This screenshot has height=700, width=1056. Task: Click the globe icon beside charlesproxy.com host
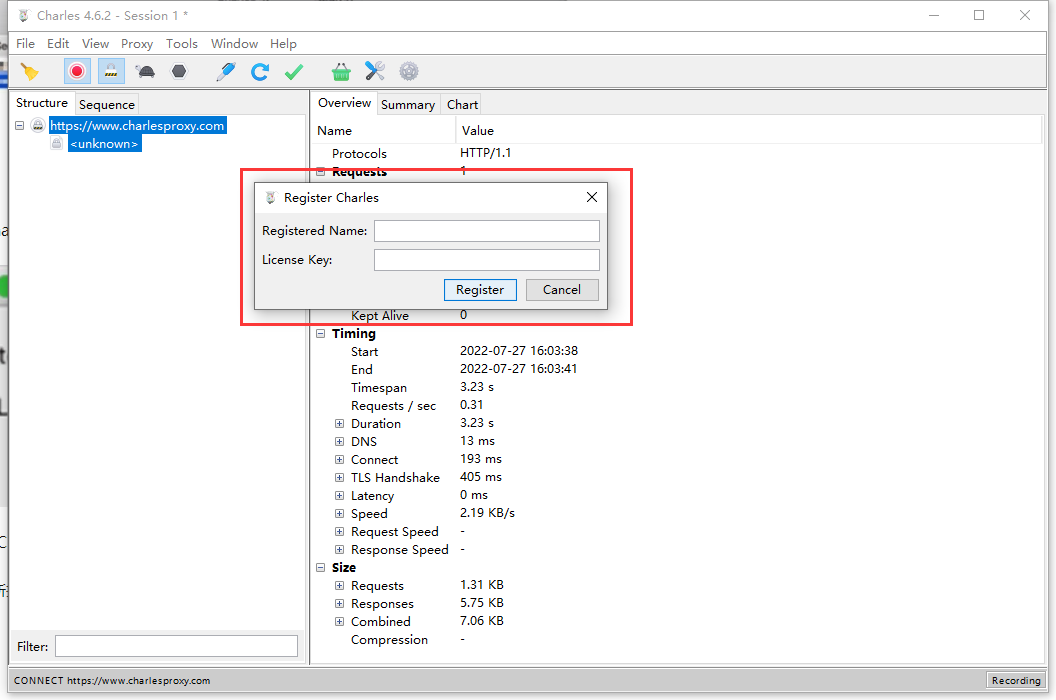click(x=38, y=125)
